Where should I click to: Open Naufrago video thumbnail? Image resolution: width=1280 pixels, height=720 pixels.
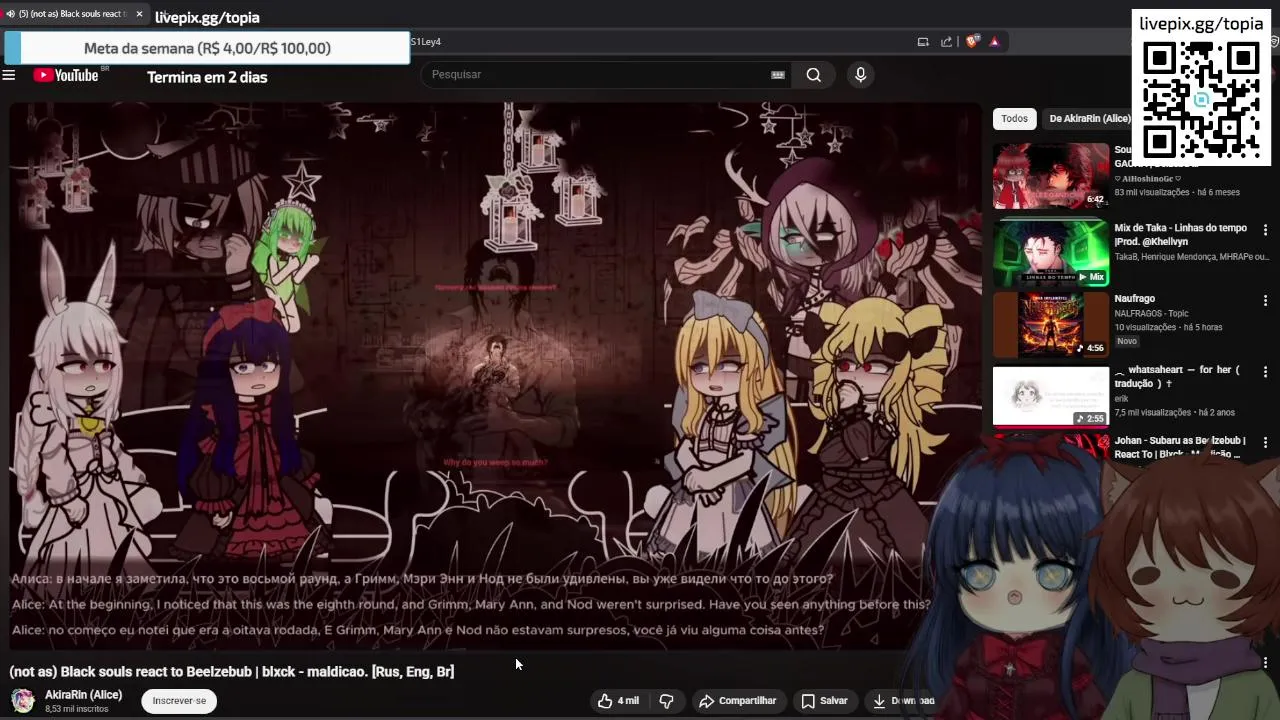[x=1051, y=324]
